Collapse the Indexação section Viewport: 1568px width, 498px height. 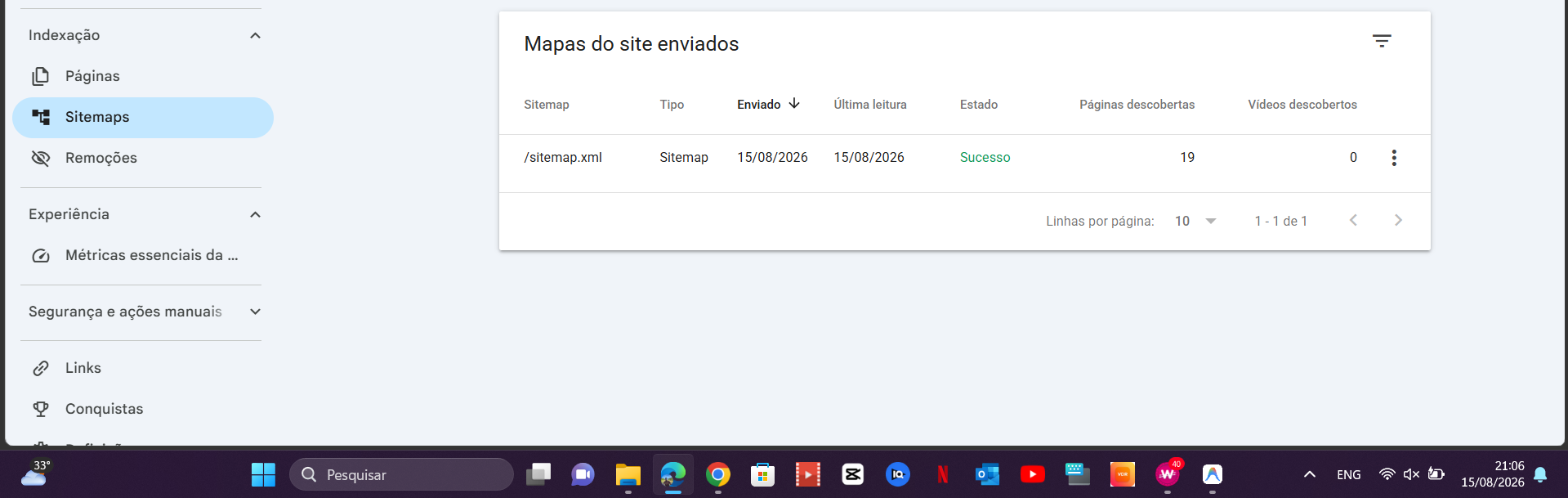point(255,35)
